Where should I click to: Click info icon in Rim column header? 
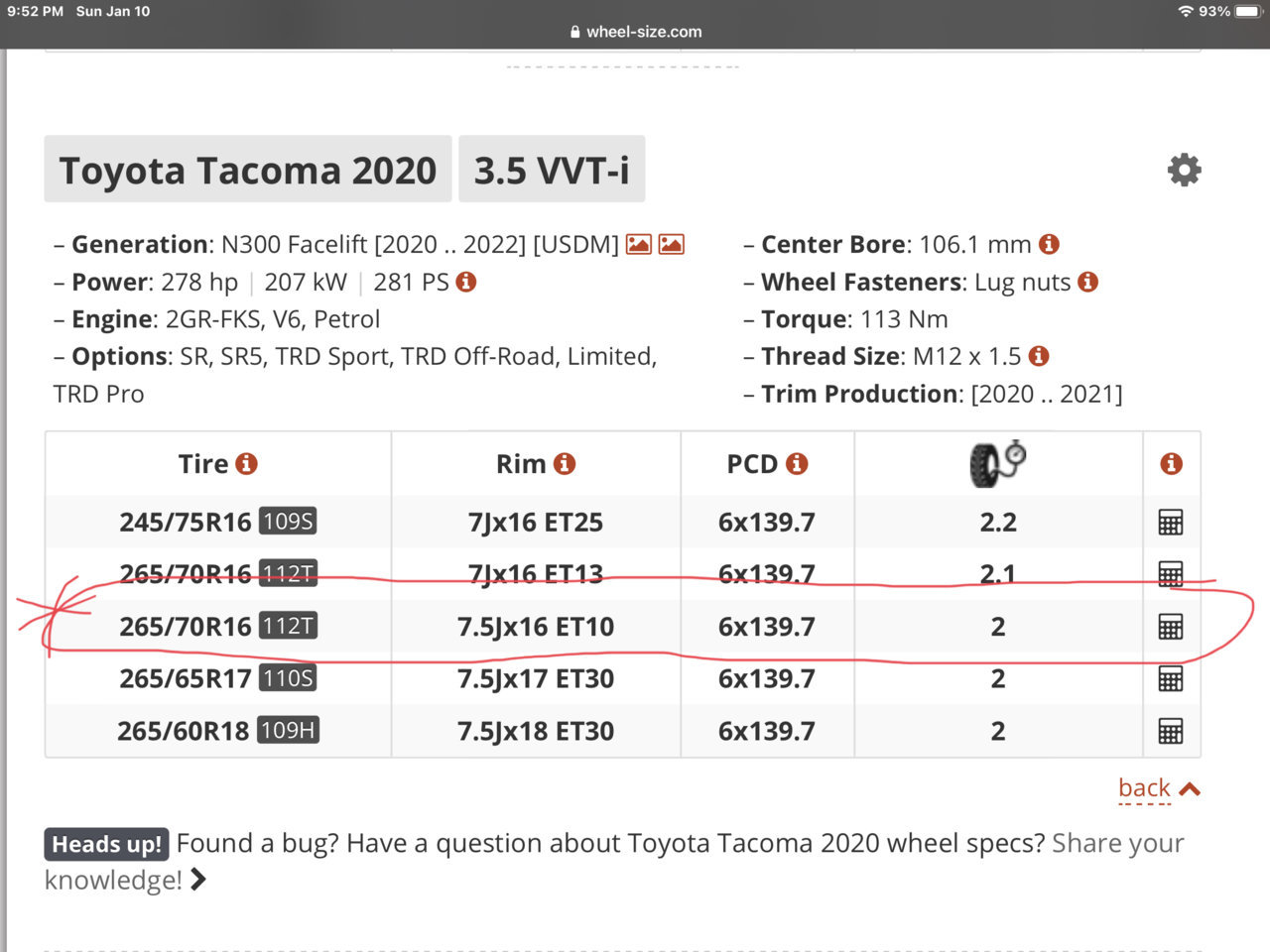pyautogui.click(x=565, y=464)
